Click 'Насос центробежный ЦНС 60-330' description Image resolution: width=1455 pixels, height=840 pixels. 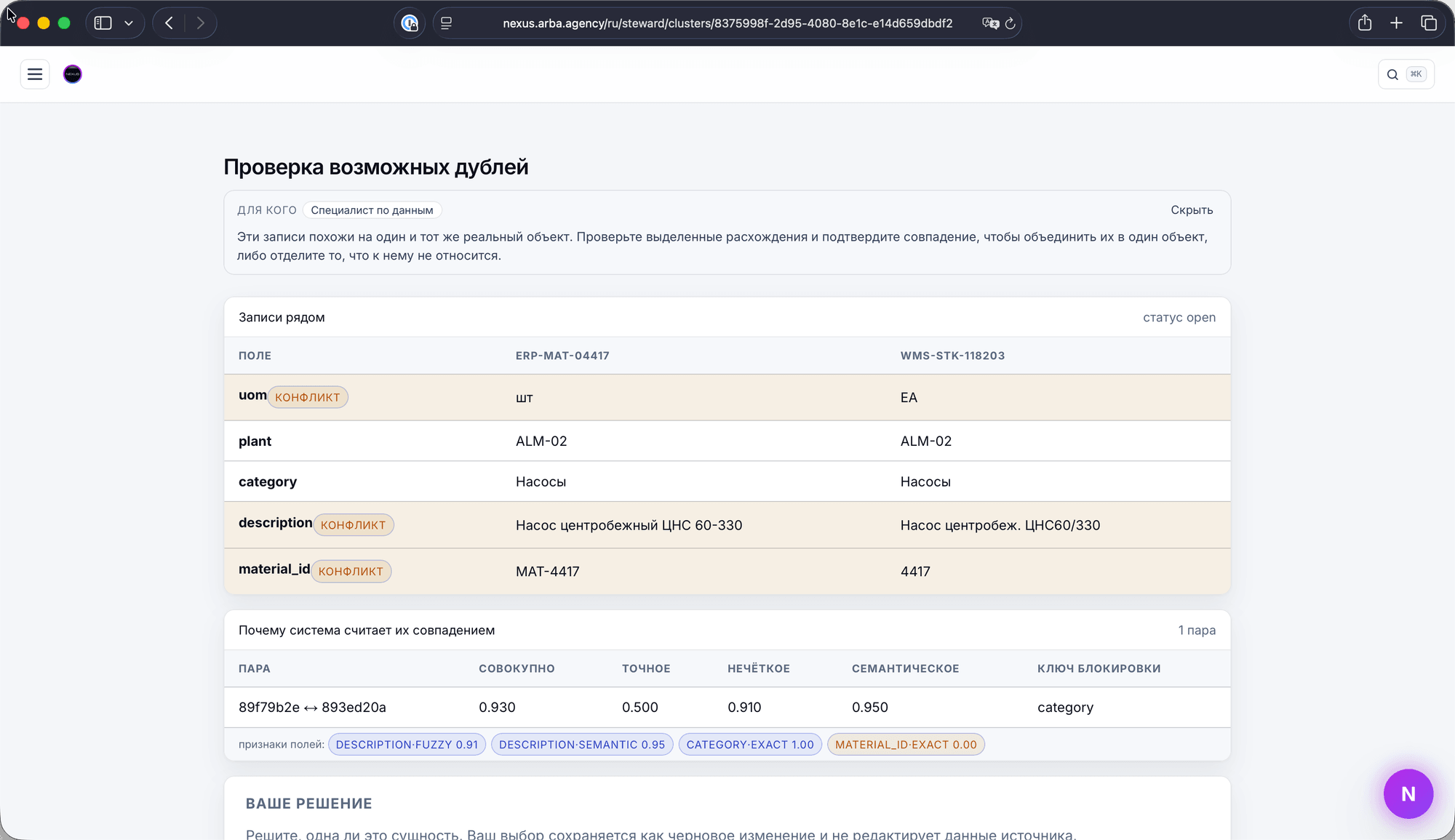point(629,525)
